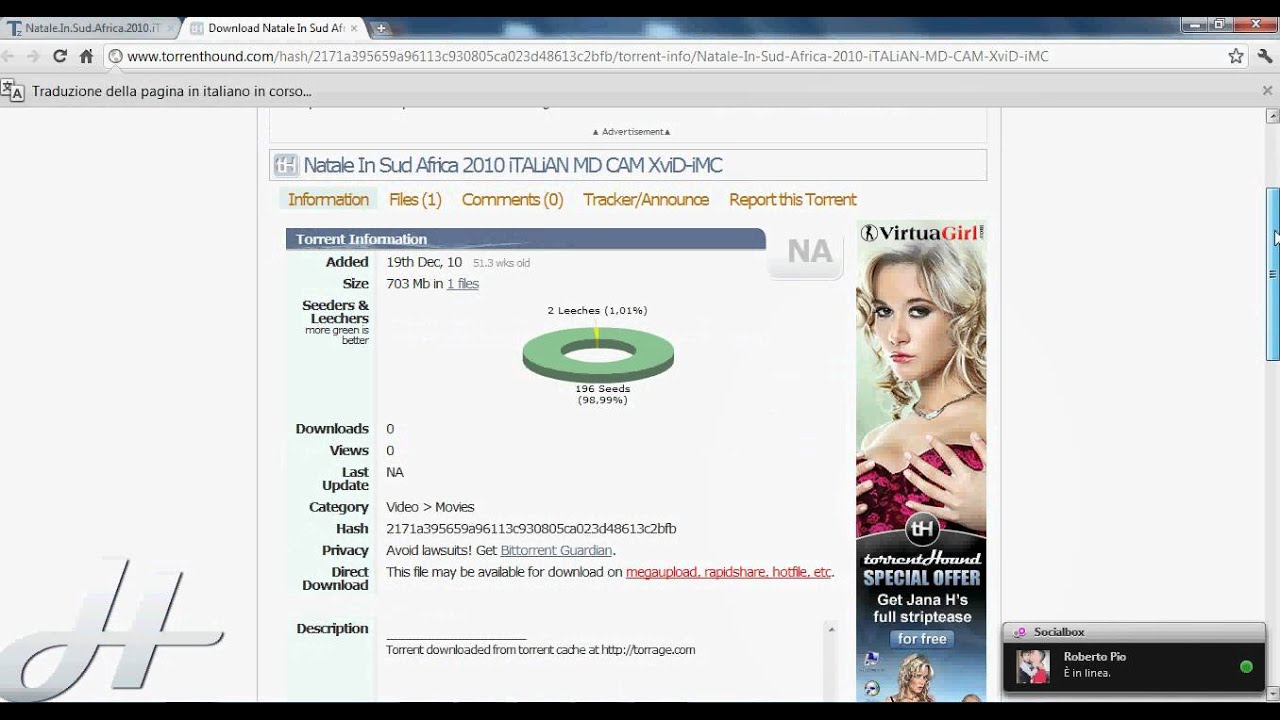Image resolution: width=1280 pixels, height=720 pixels.
Task: Open the Tracker/Announce tab
Action: tap(646, 199)
